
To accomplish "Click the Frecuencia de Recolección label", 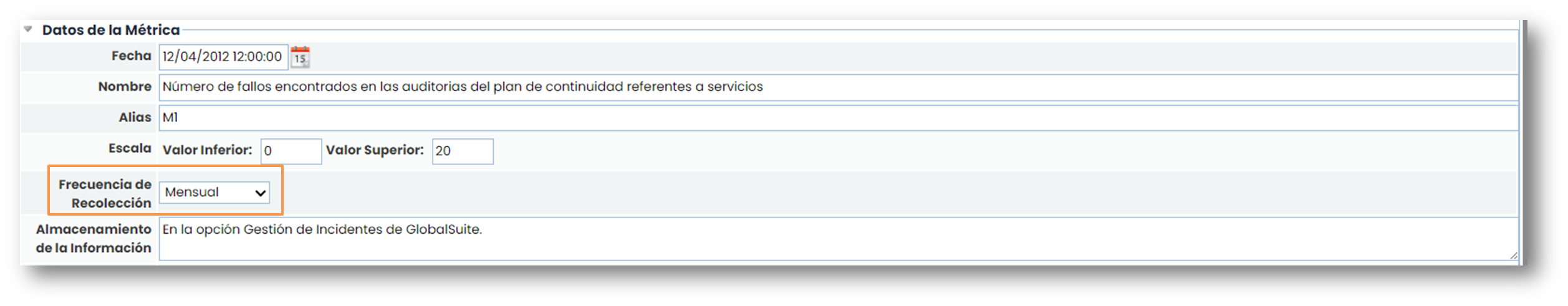I will click(105, 193).
